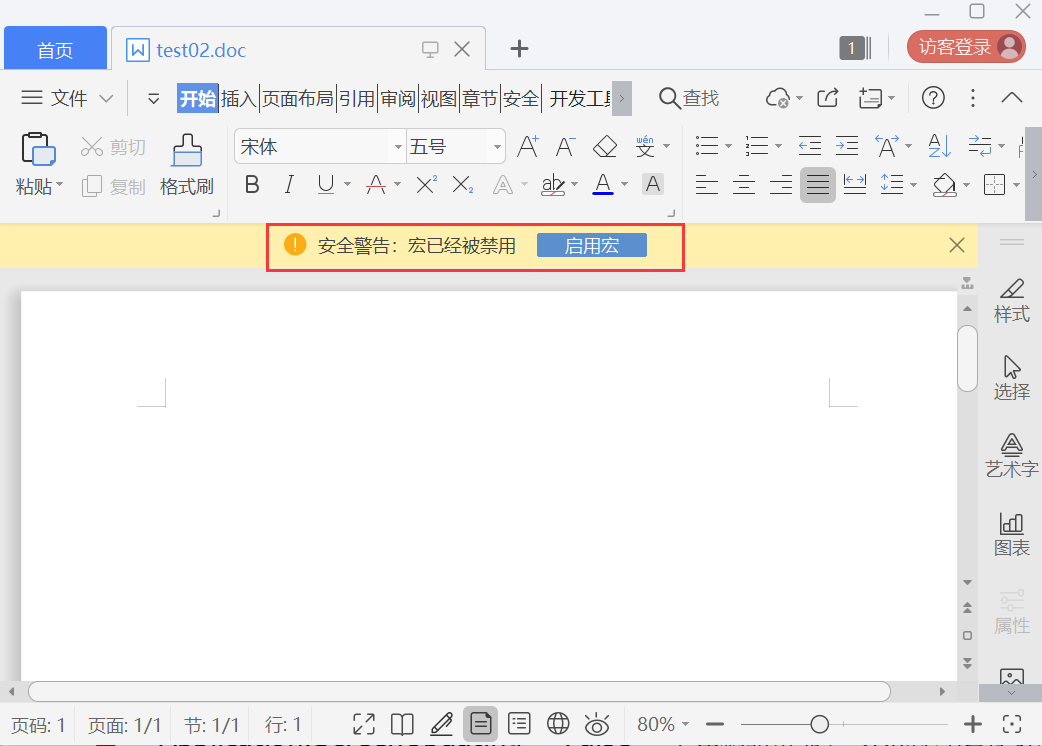Click the 启用宏 button in security warning
The width and height of the screenshot is (1042, 746).
point(591,244)
